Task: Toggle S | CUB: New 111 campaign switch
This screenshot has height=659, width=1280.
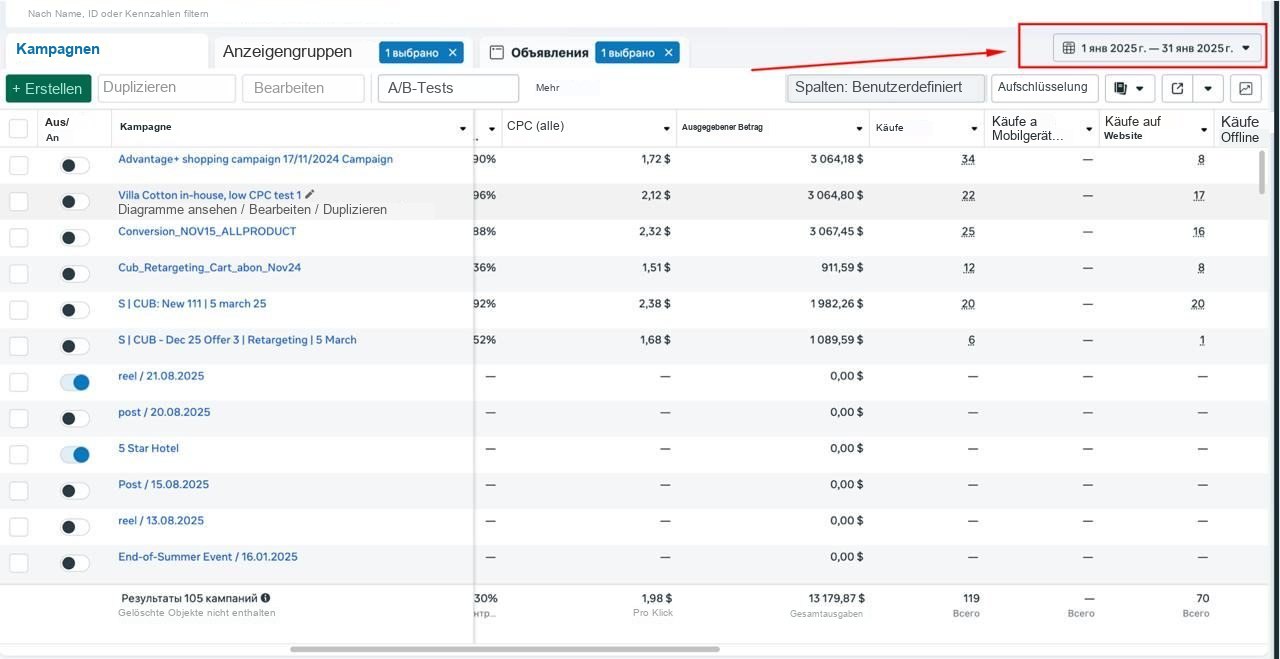Action: 75,310
